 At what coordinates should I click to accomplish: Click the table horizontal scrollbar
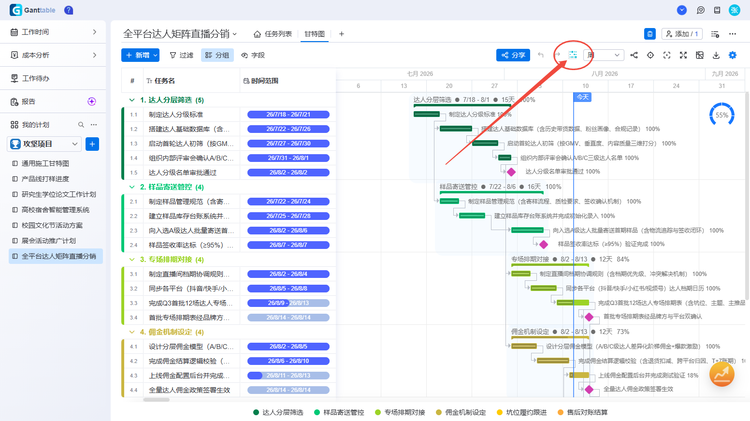click(x=156, y=399)
